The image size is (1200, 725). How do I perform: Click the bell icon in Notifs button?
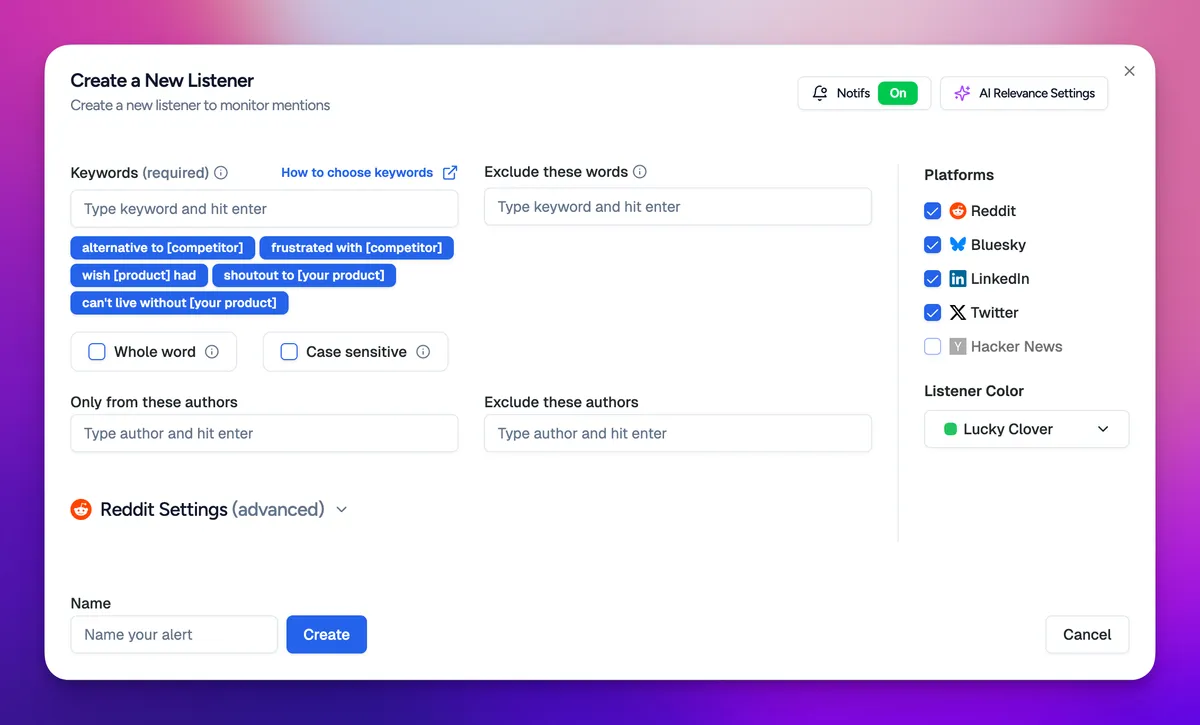820,93
